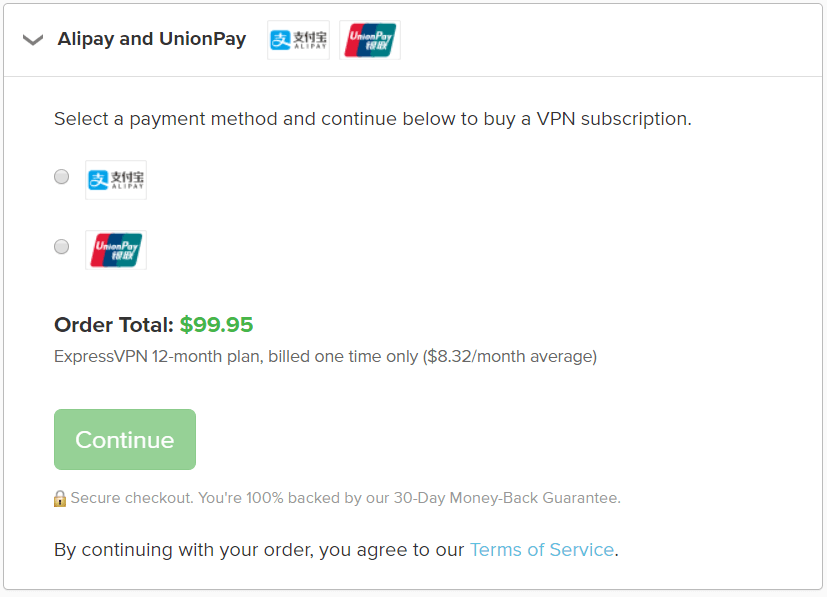Click the "Order Total:" label
Image resolution: width=827 pixels, height=597 pixels.
(114, 325)
